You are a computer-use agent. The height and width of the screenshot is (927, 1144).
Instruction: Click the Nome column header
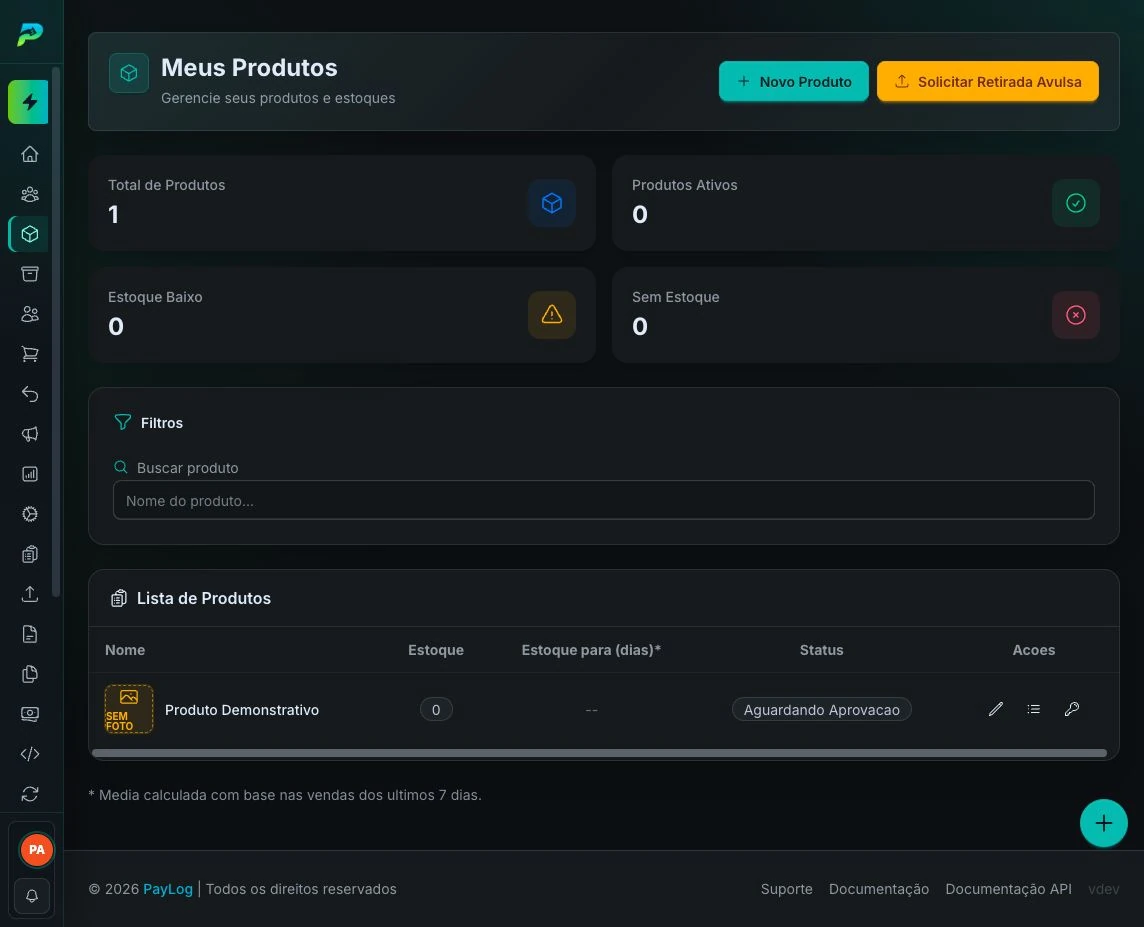point(125,650)
